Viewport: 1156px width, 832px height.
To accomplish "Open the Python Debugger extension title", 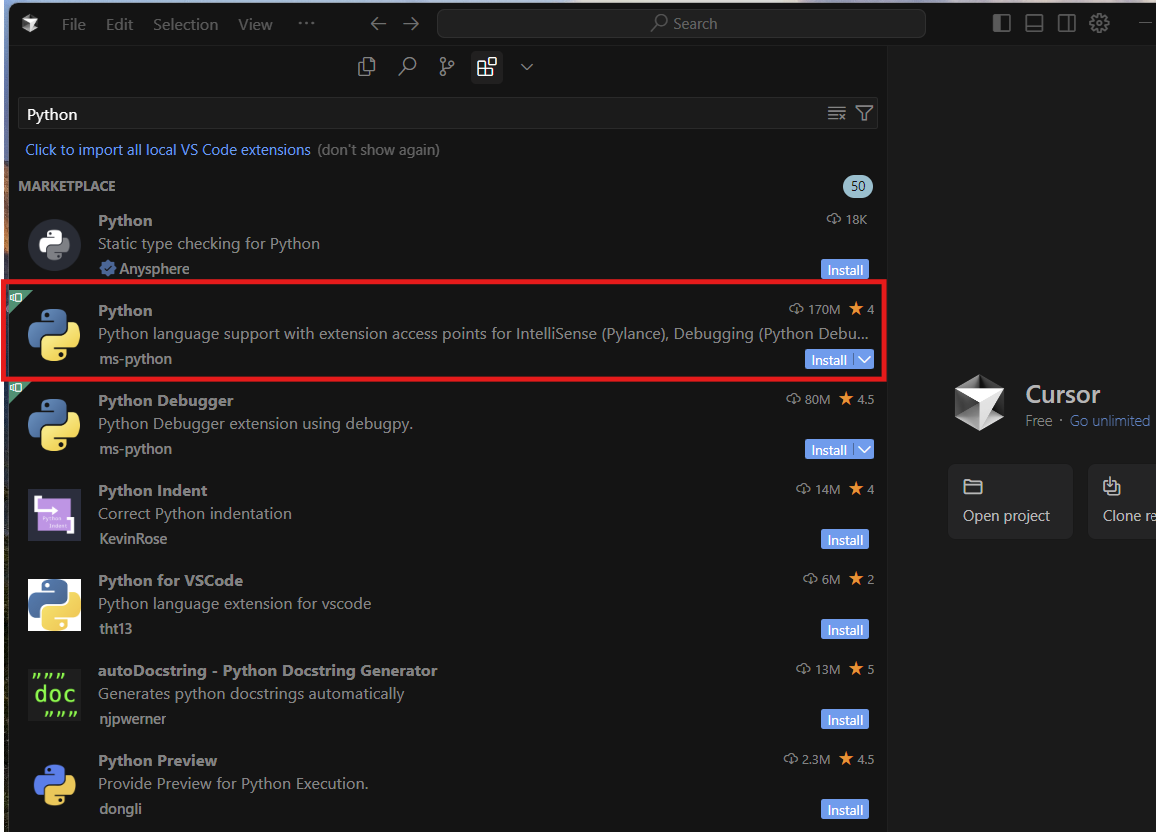I will 165,400.
